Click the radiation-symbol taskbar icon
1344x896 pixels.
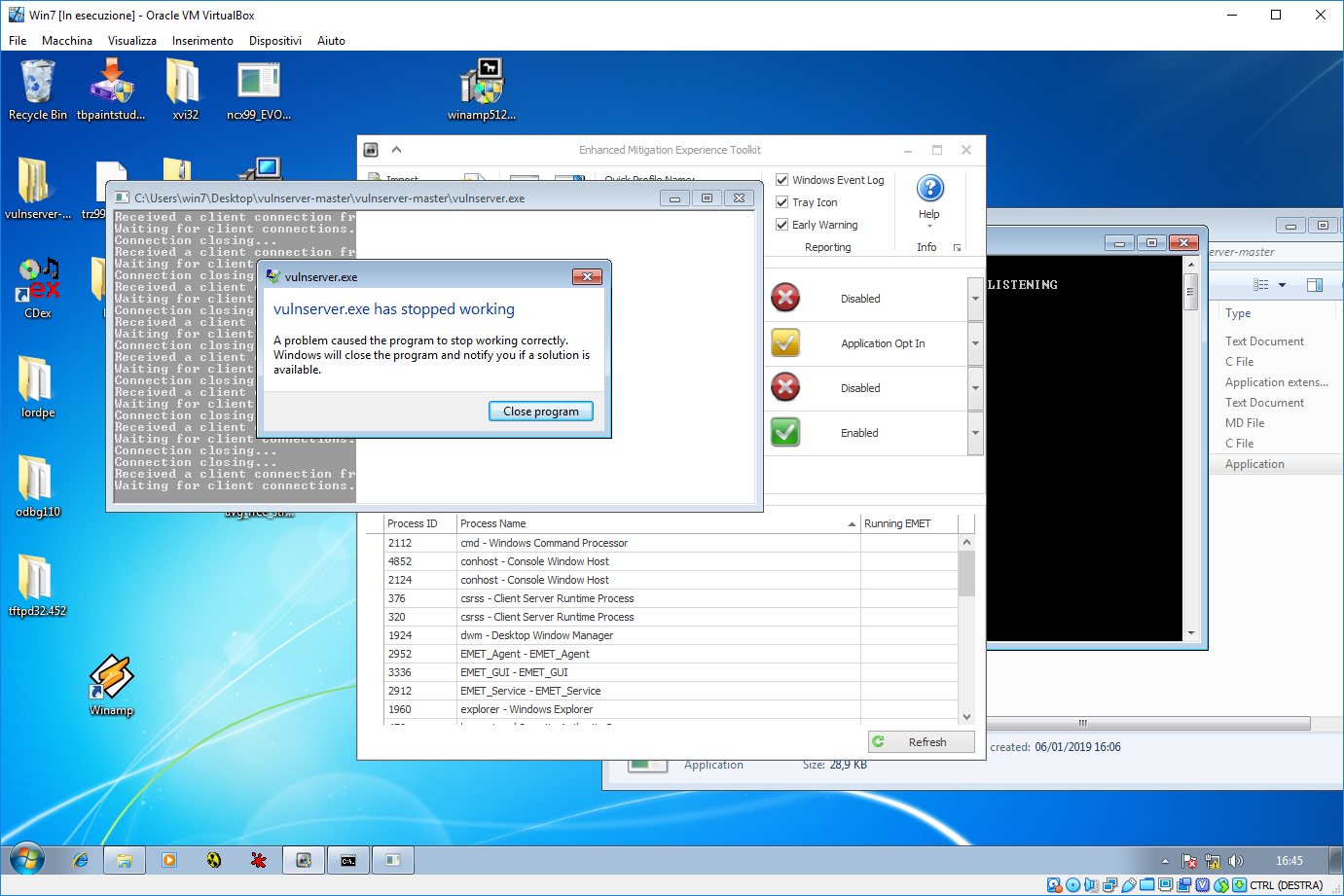click(x=214, y=860)
